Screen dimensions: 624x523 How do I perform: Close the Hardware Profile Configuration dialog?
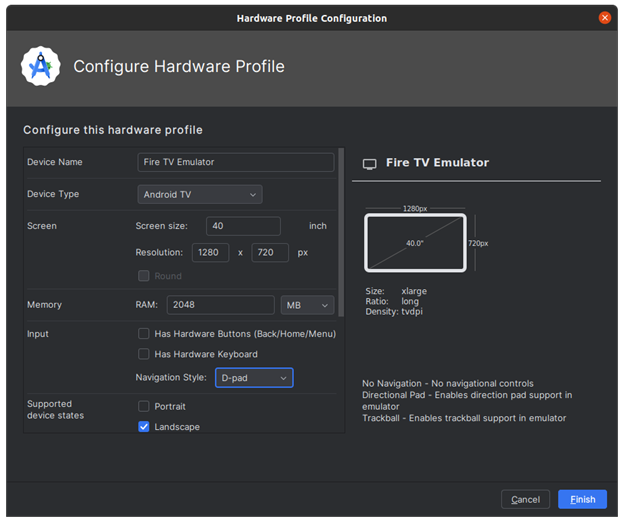[605, 18]
